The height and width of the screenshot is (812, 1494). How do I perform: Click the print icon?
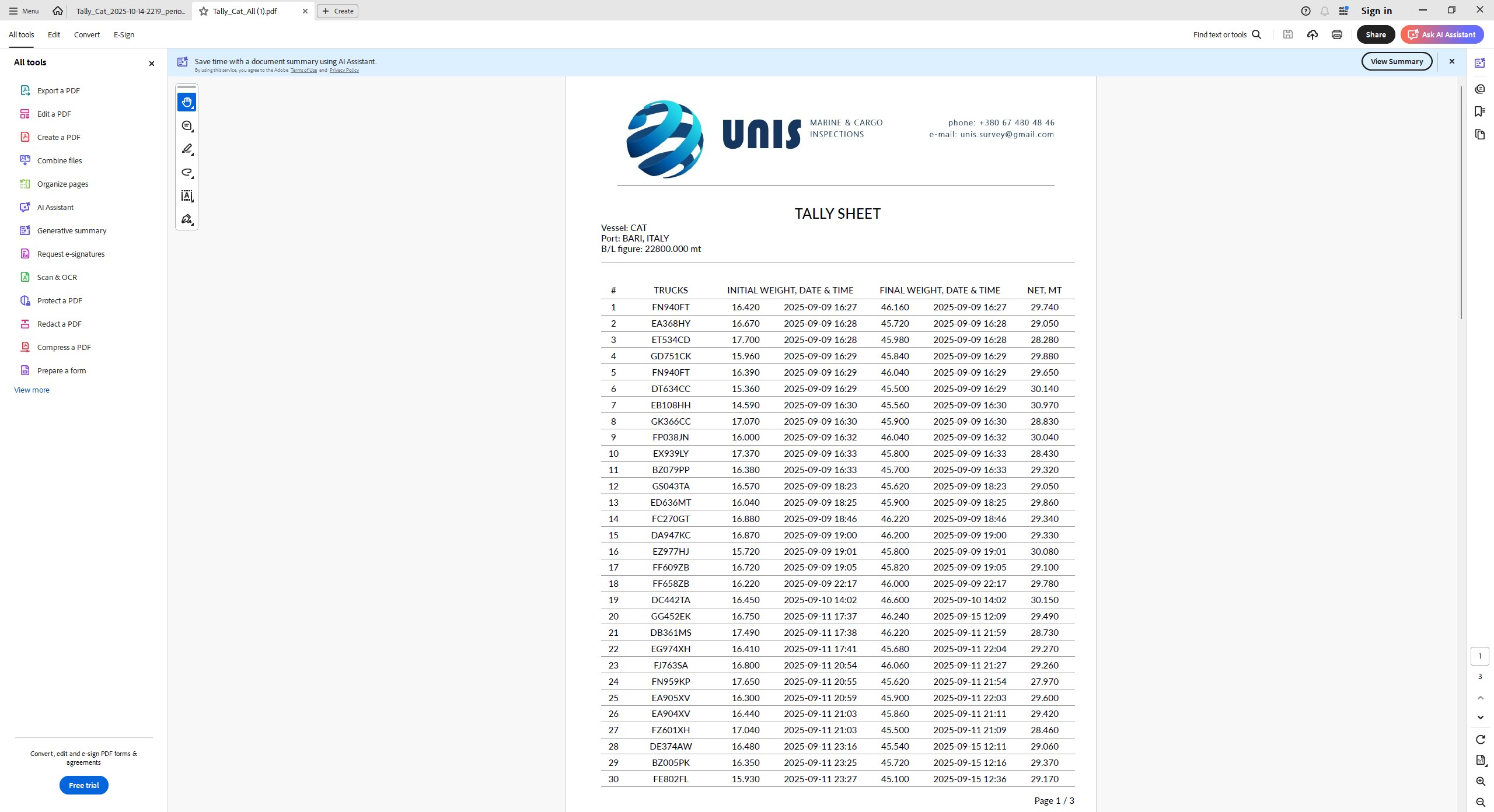[1336, 34]
